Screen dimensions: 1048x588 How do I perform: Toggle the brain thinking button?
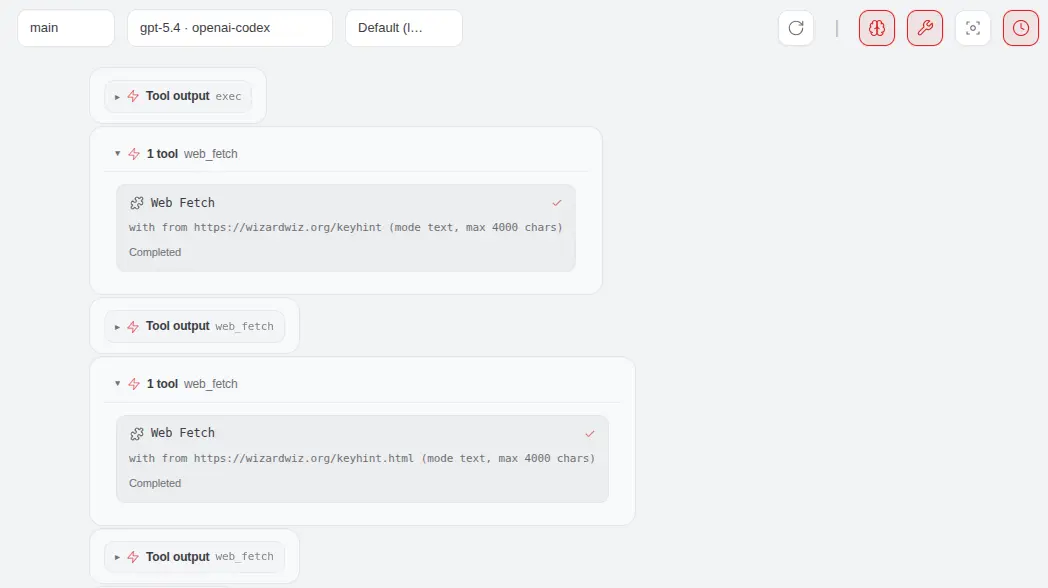tap(877, 28)
